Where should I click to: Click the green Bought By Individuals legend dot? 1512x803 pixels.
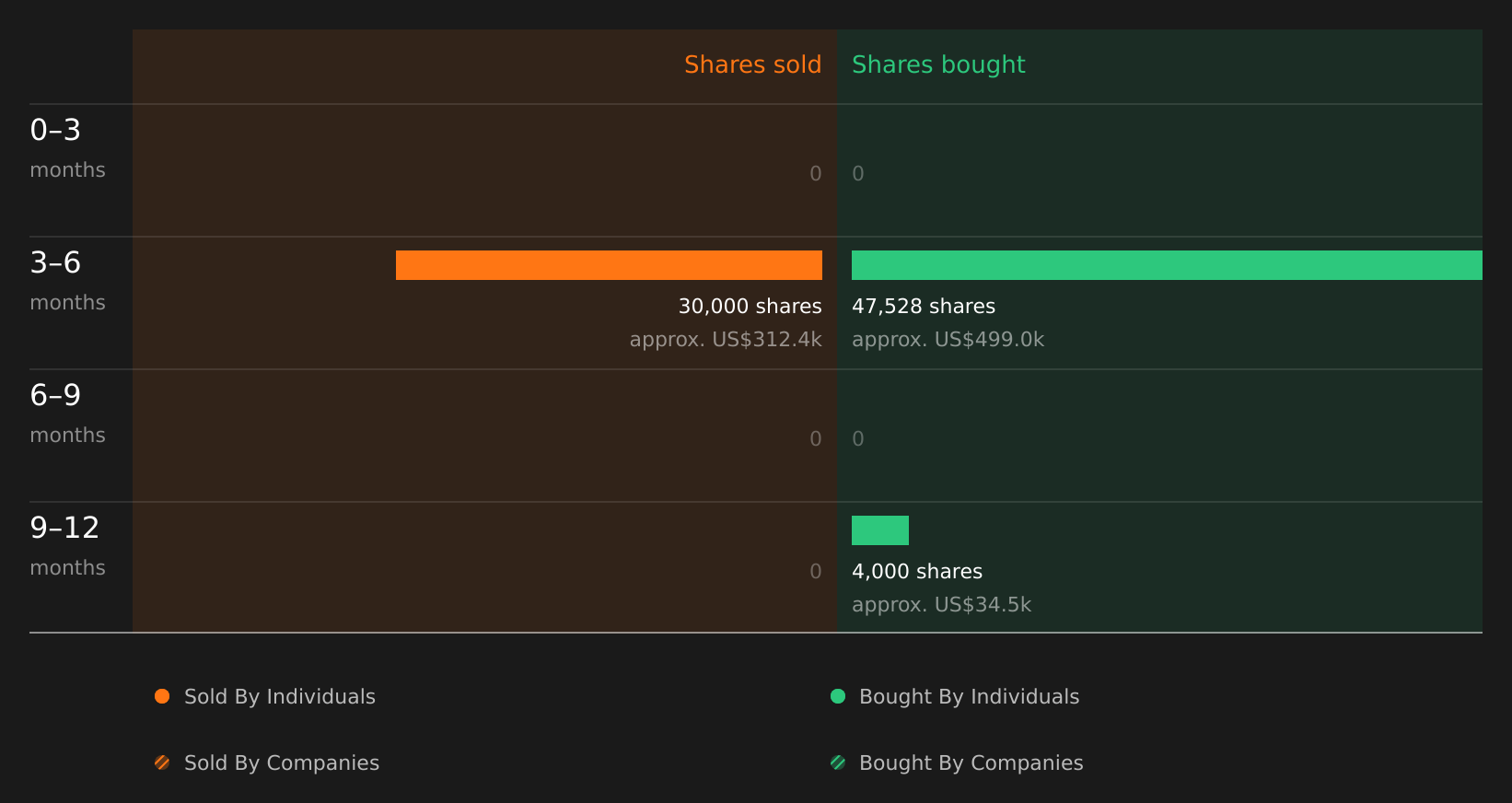(x=838, y=696)
